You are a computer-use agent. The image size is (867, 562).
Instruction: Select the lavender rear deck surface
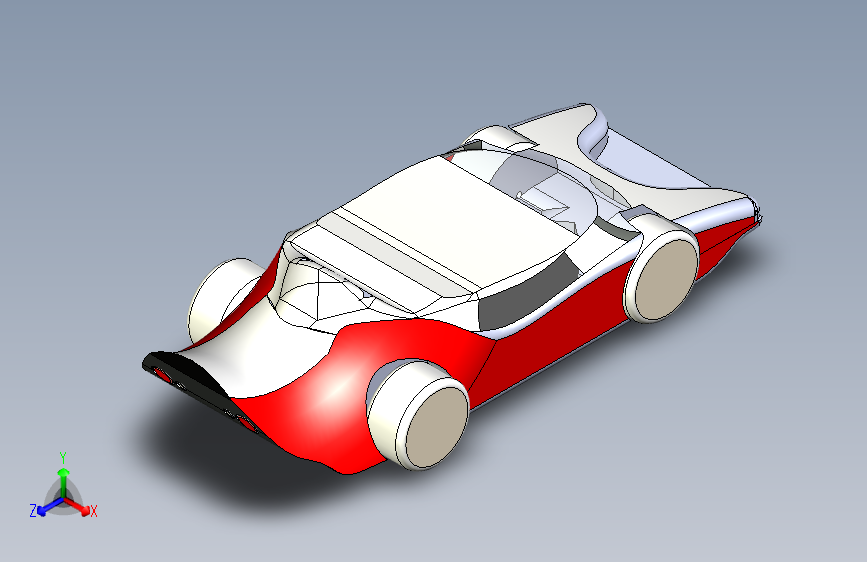(650, 160)
